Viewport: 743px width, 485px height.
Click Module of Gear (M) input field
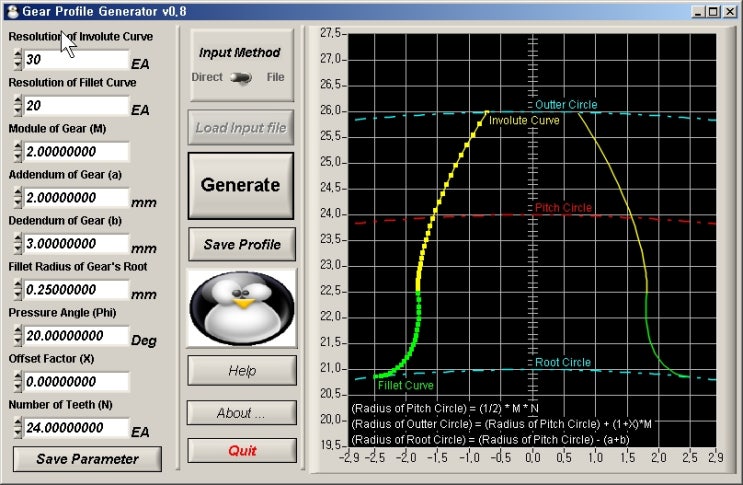(76, 152)
